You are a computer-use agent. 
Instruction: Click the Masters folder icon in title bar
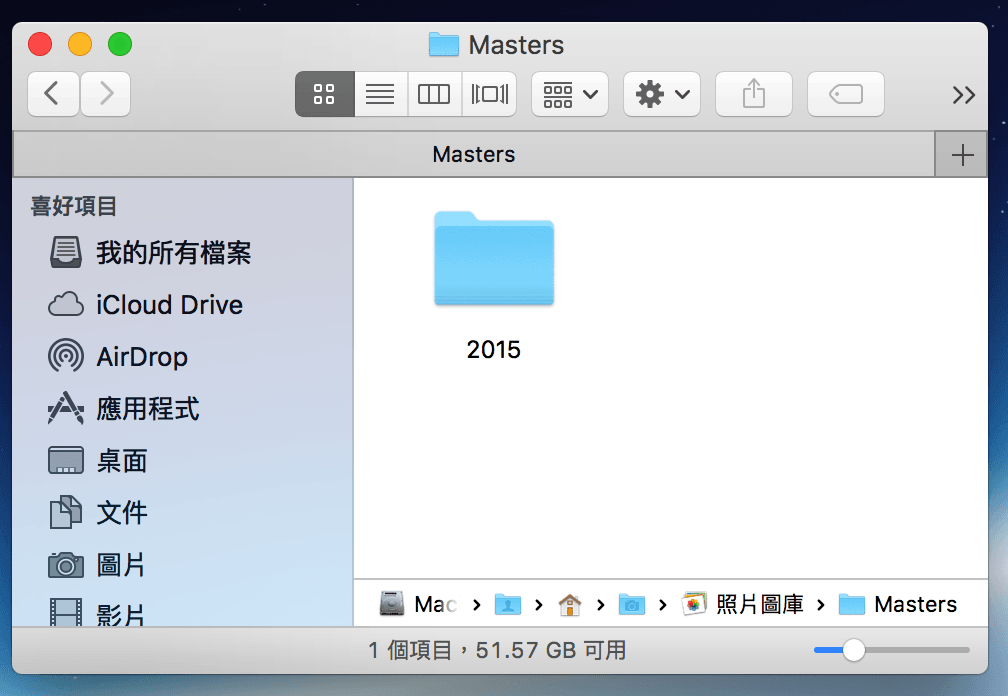(x=444, y=44)
